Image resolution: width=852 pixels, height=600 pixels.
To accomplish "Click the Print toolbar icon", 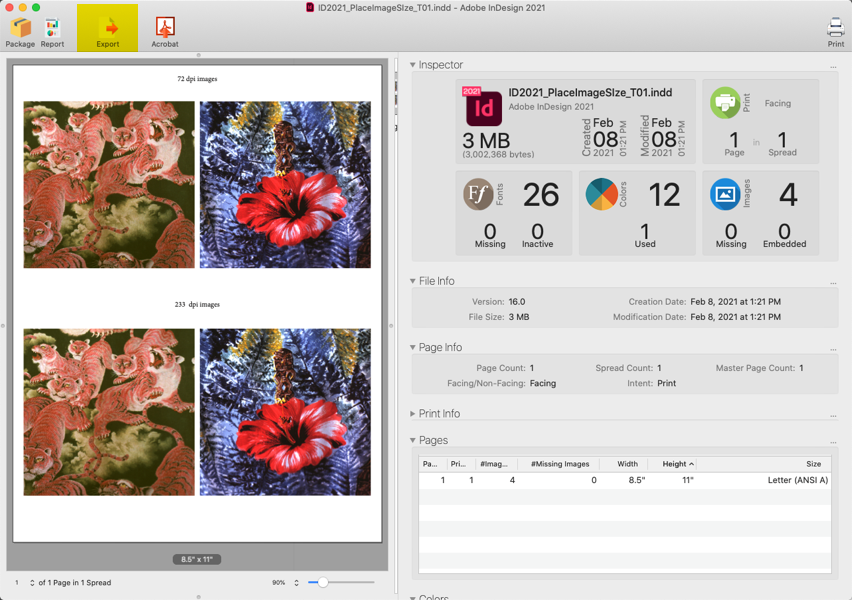I will click(x=835, y=28).
